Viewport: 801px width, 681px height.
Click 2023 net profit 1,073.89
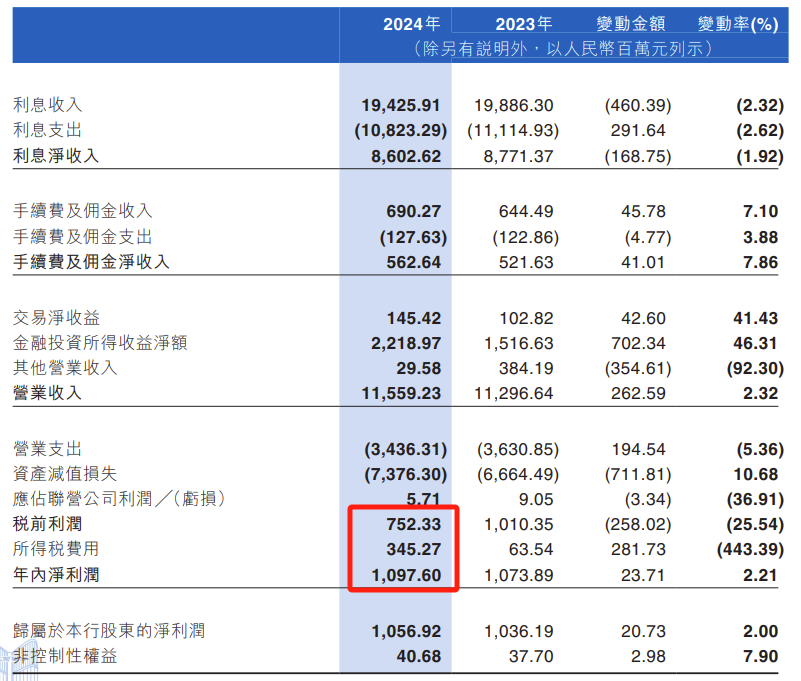(x=519, y=575)
